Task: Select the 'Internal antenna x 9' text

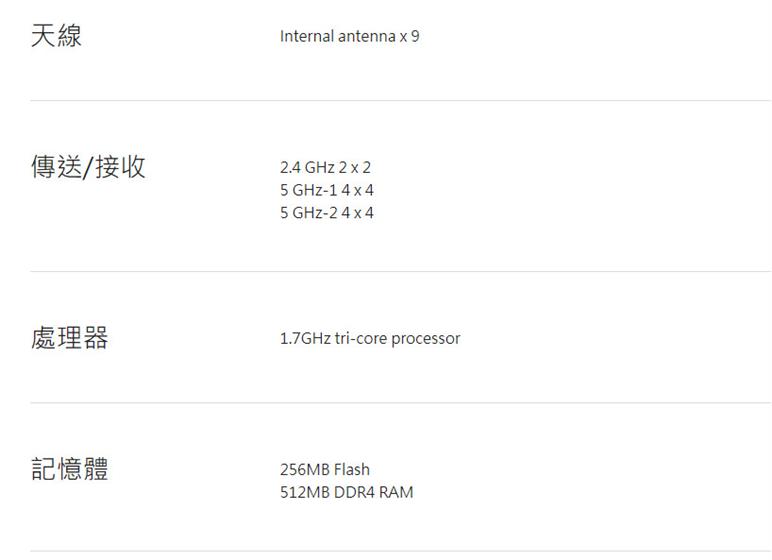Action: click(x=349, y=37)
